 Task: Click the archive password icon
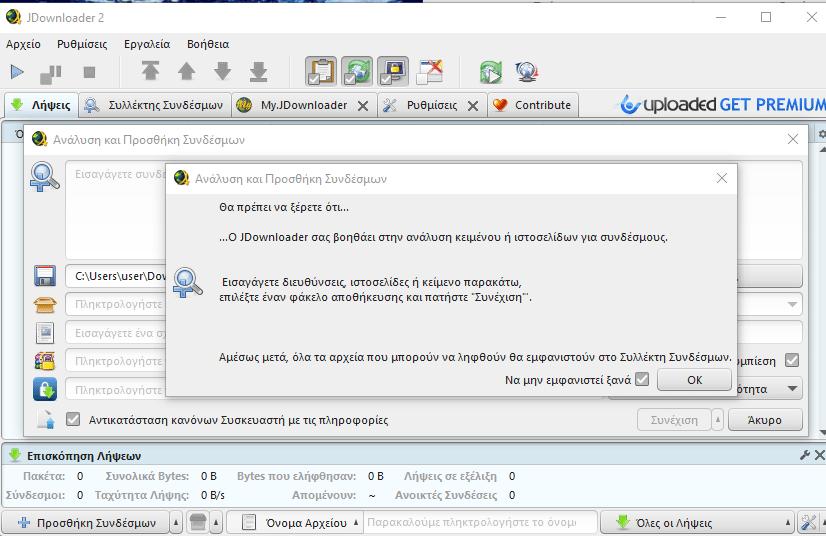coord(45,361)
